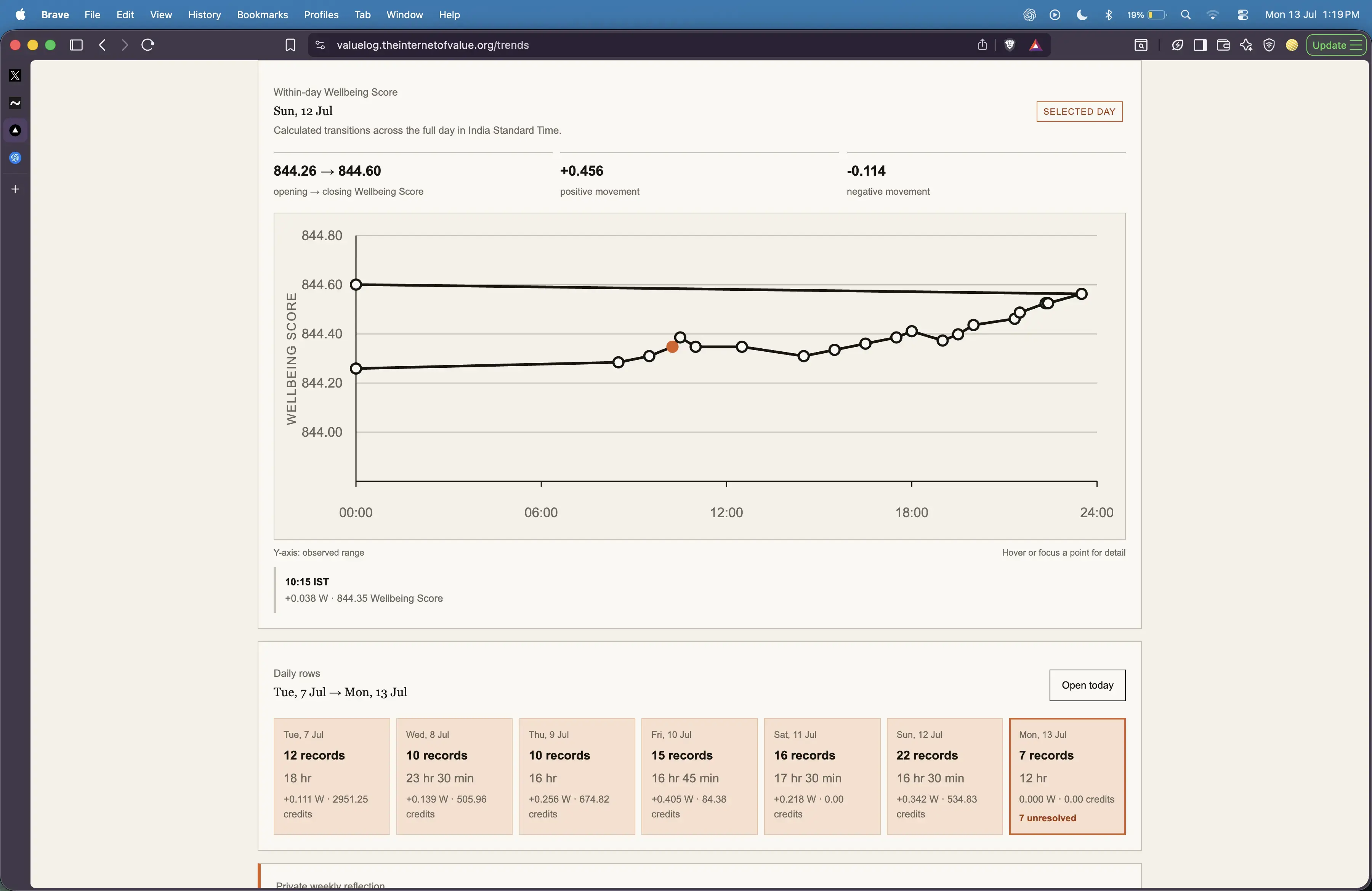
Task: Click the final chart point near 24:00
Action: click(1082, 294)
